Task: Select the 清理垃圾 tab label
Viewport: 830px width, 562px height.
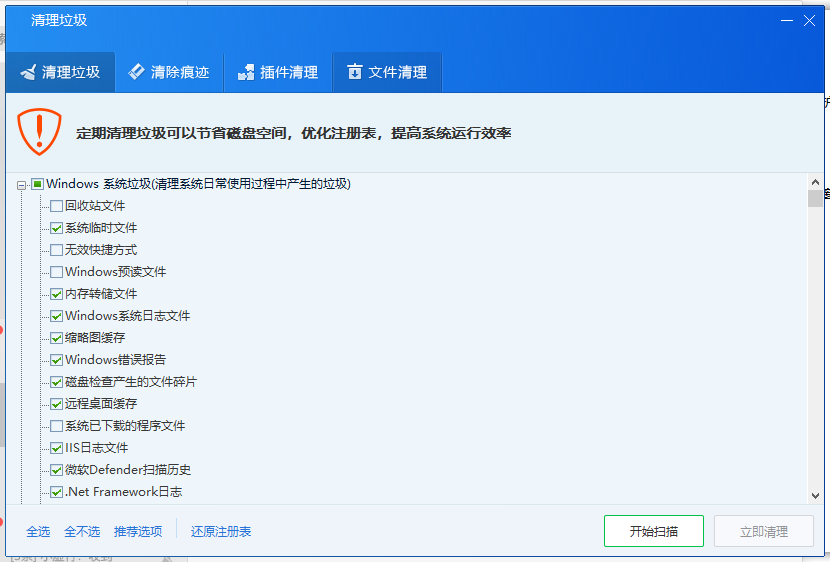Action: point(71,72)
